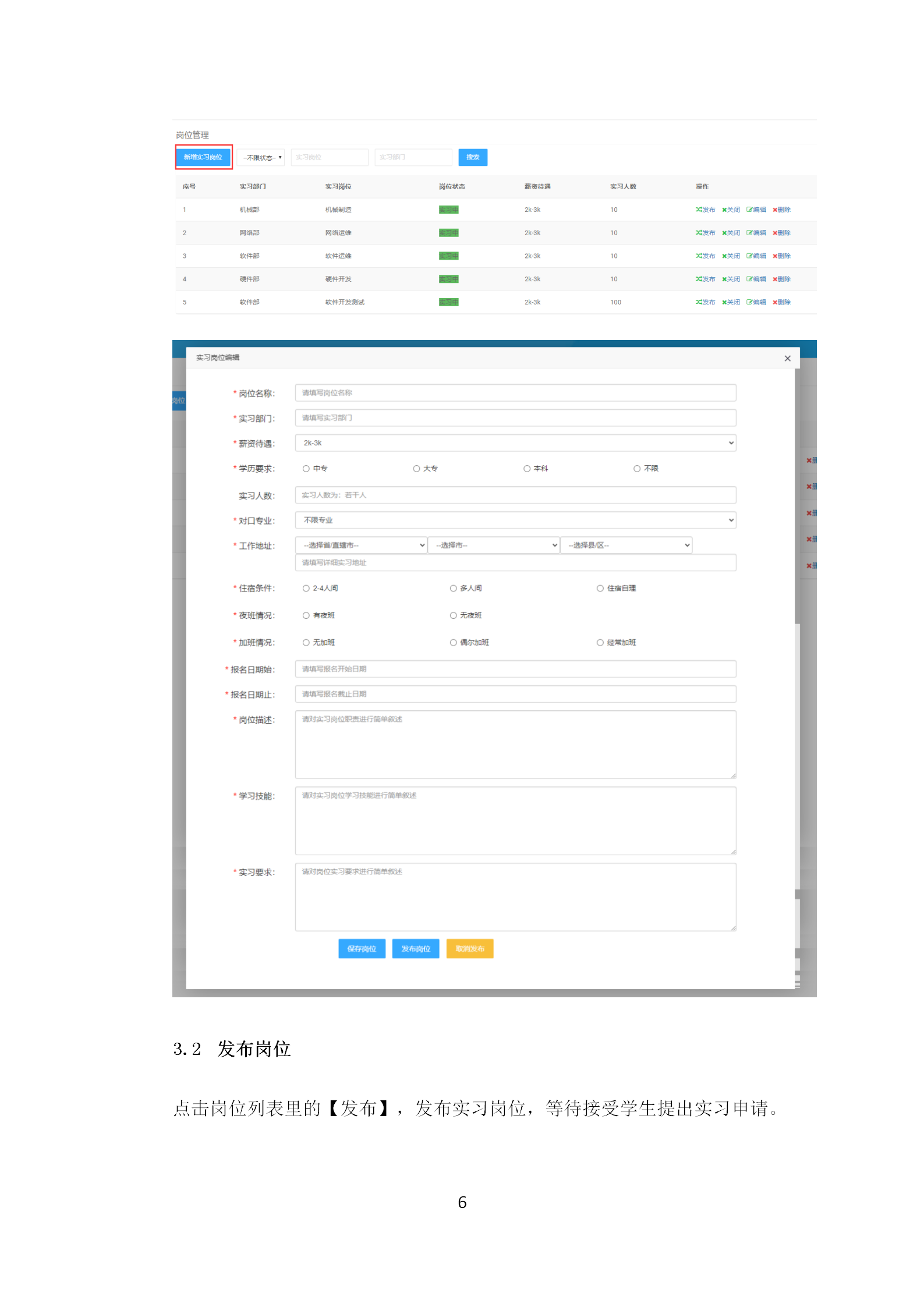The image size is (924, 1307).
Task: Select 本科 education radio button
Action: (527, 469)
